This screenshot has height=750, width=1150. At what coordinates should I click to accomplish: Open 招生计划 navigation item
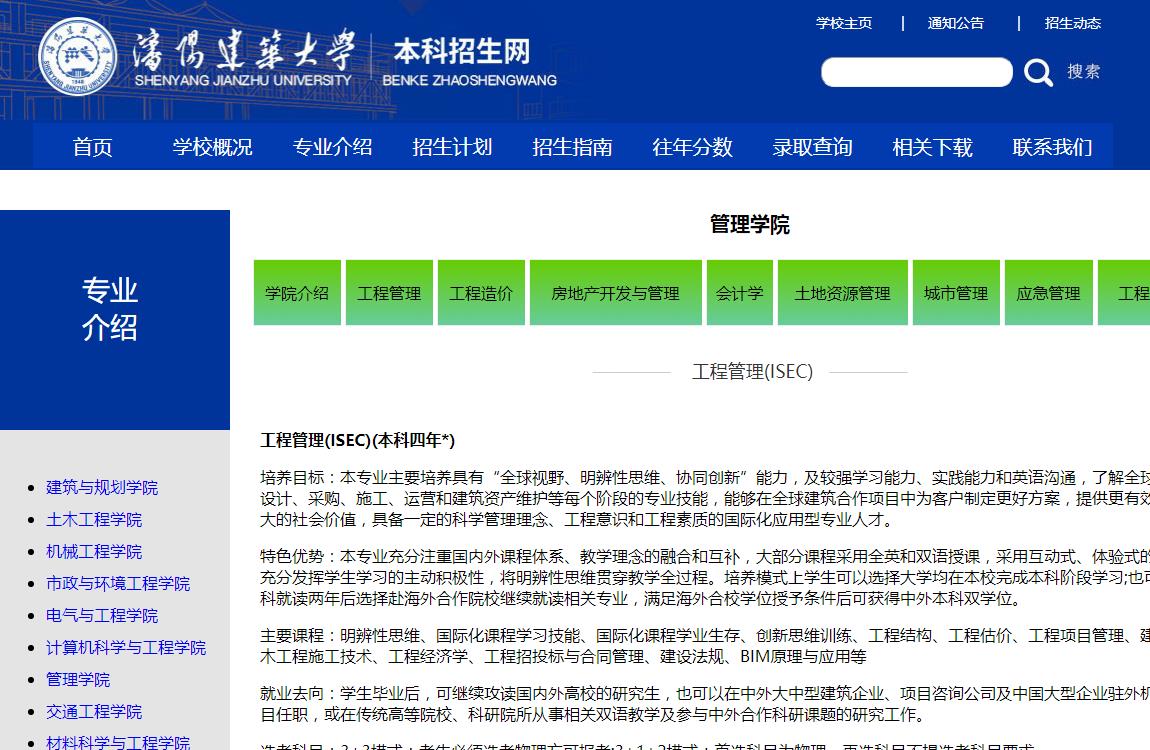(x=453, y=147)
